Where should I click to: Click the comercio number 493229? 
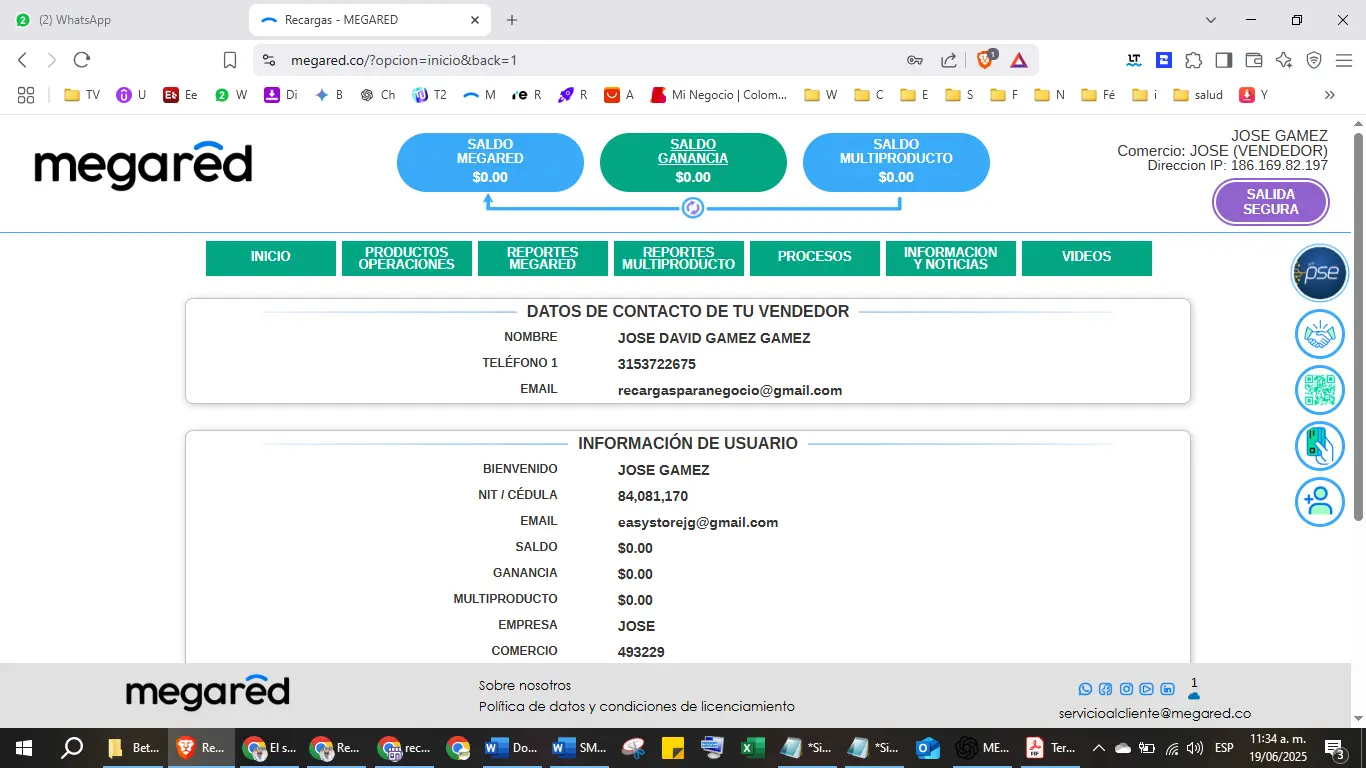click(x=641, y=653)
